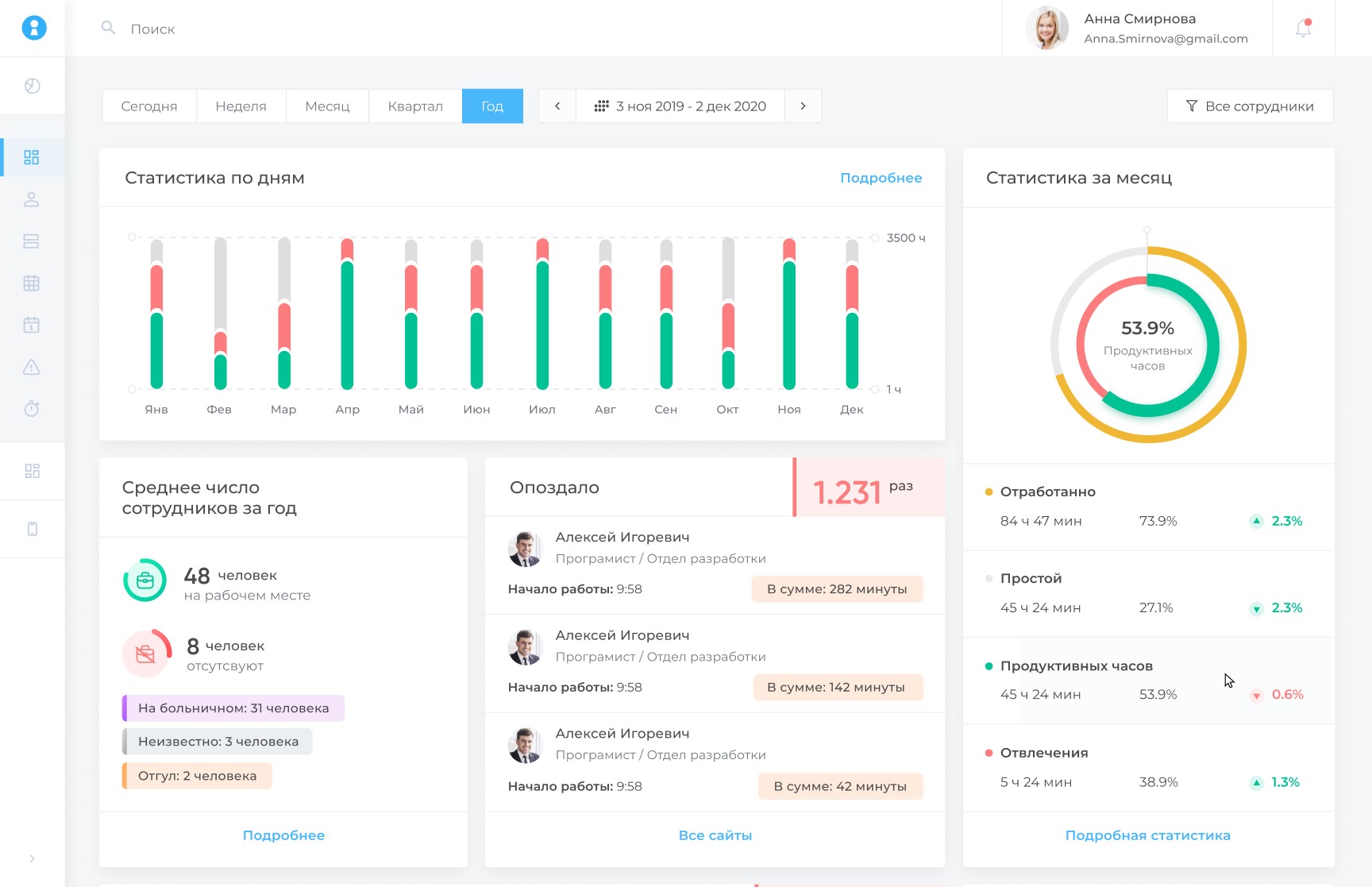Click the warning triangle icon in sidebar
The width and height of the screenshot is (1372, 887).
(x=32, y=367)
